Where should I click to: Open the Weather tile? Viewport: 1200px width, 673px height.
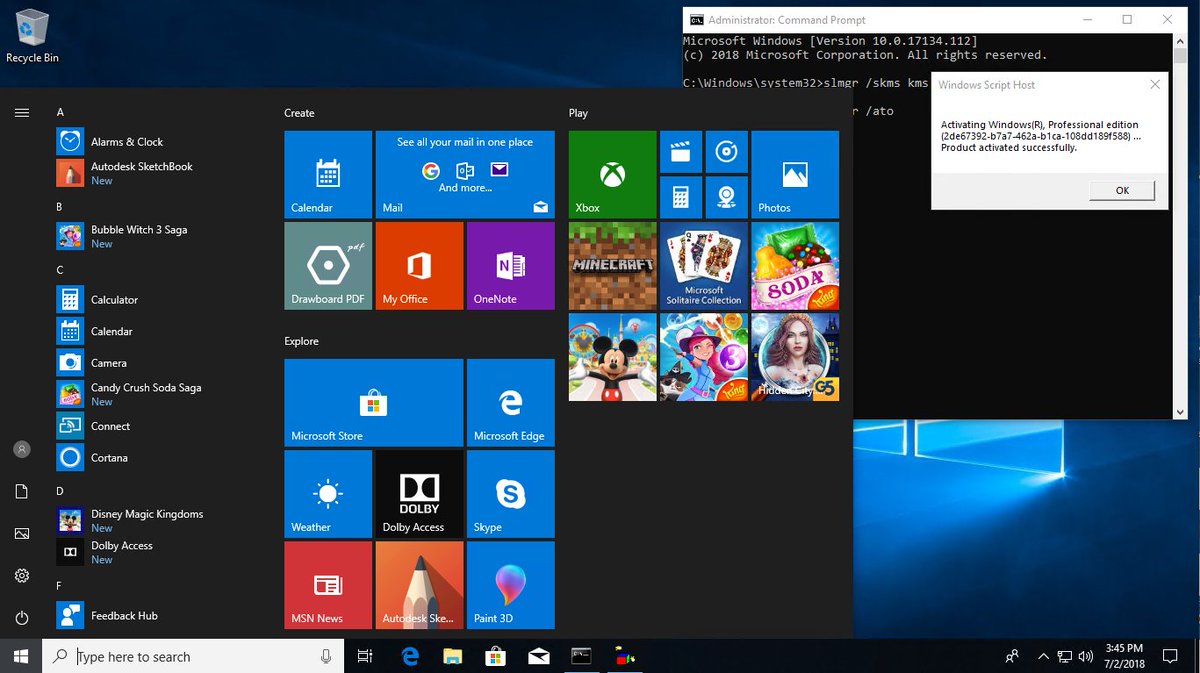(x=328, y=494)
